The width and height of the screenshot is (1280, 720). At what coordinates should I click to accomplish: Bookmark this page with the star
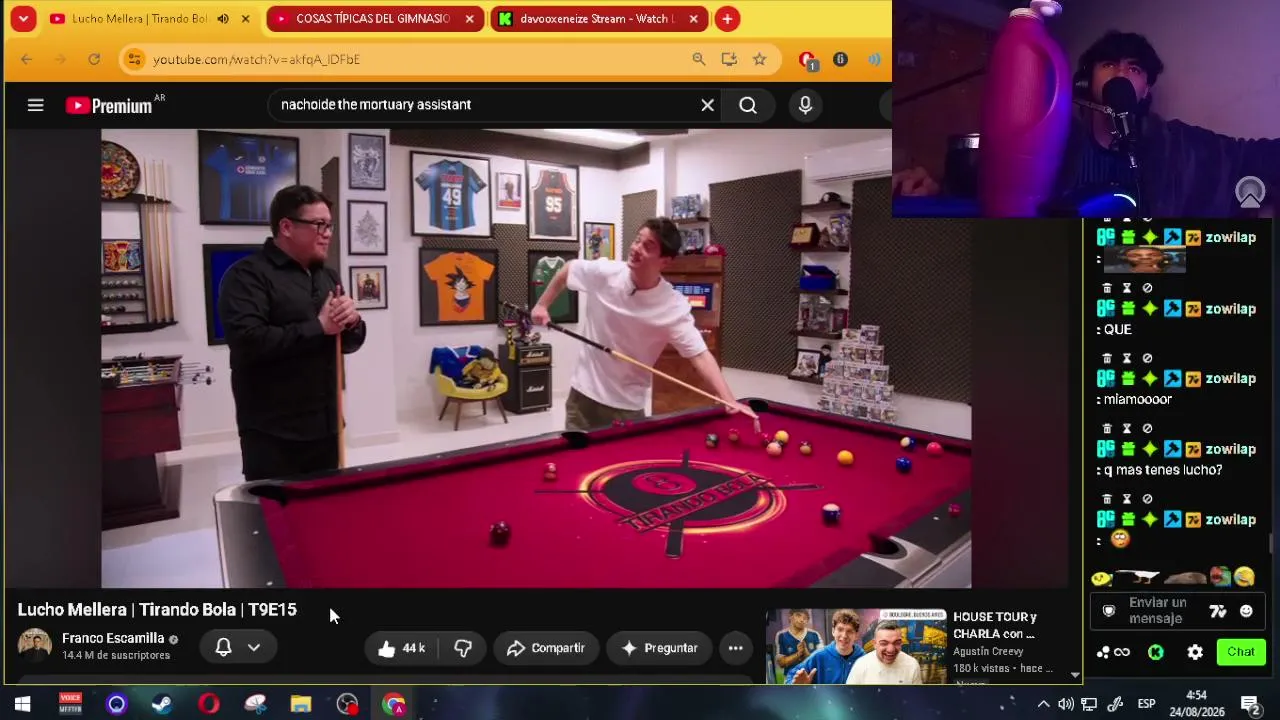(760, 59)
